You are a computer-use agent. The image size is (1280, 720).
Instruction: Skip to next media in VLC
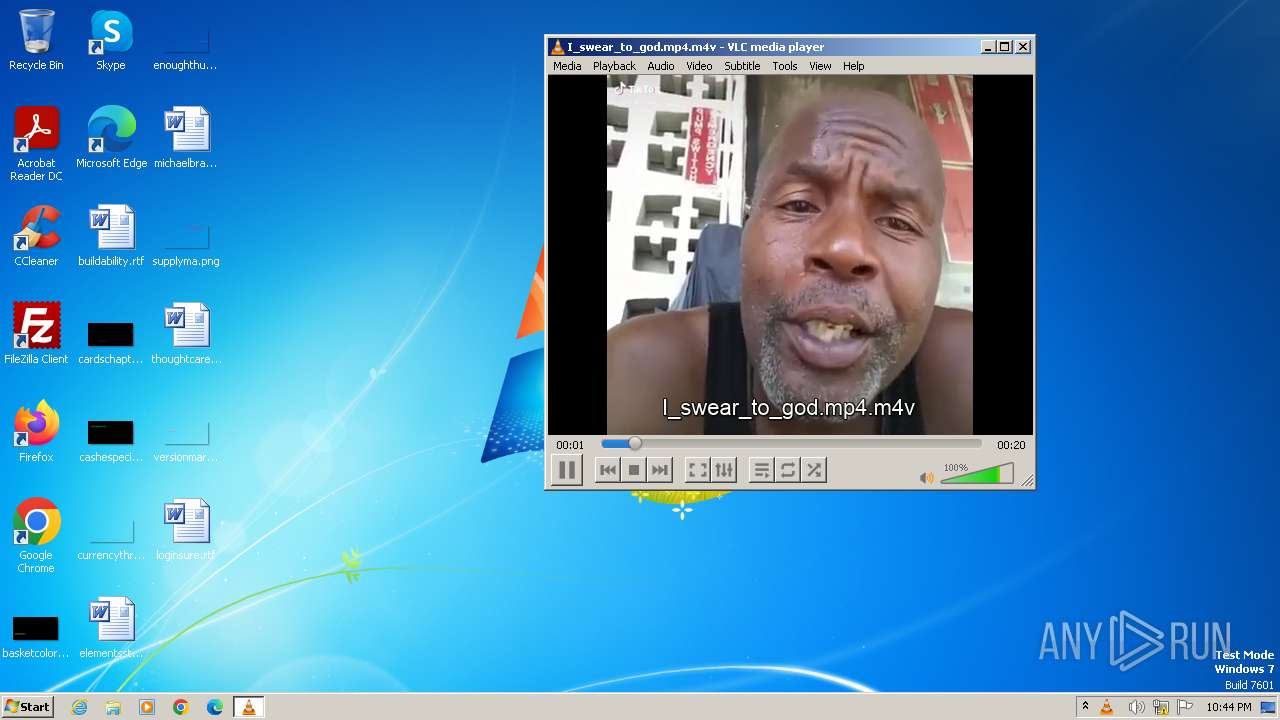[x=659, y=470]
